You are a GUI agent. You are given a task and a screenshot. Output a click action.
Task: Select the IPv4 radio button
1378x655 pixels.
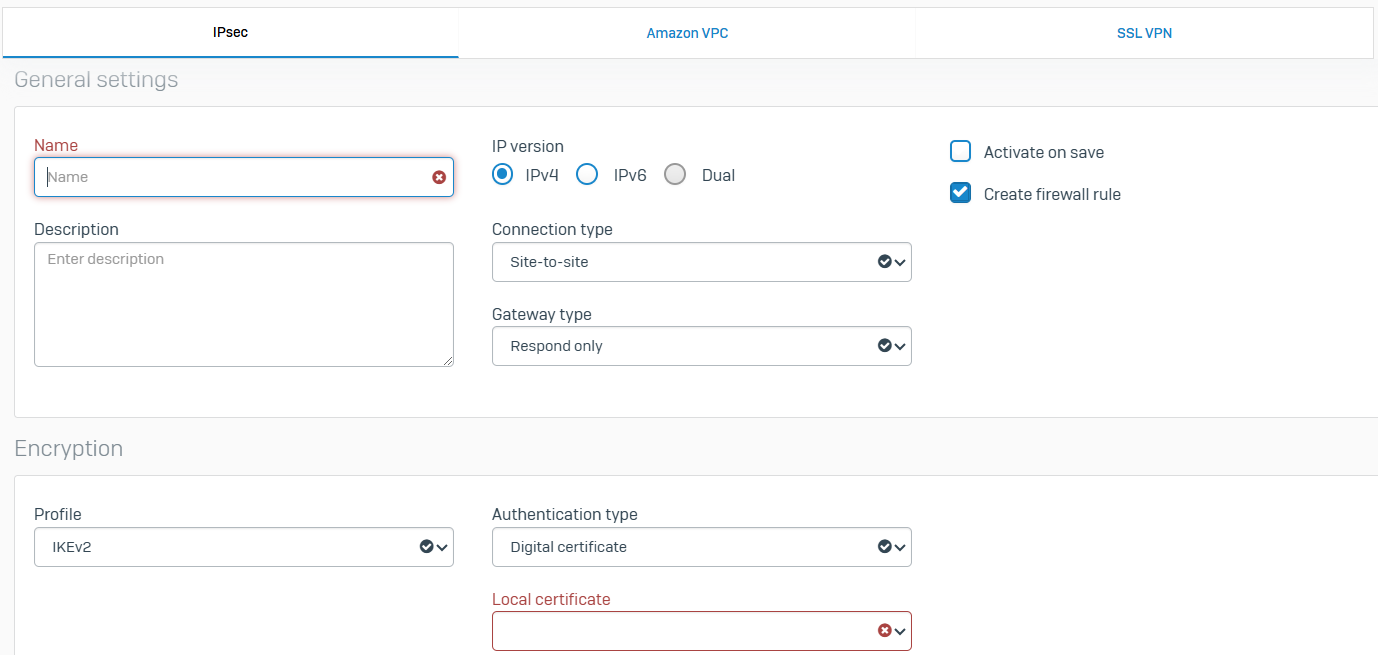[x=502, y=175]
